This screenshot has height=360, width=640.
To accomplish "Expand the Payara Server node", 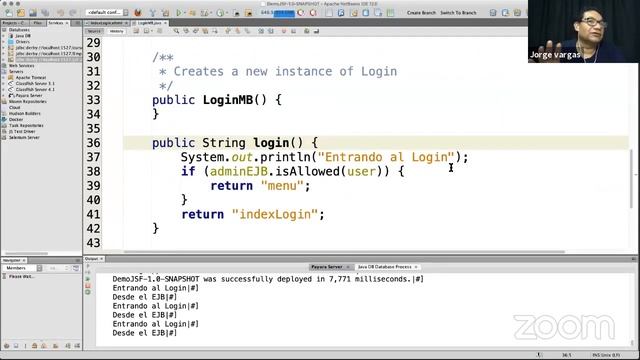I will click(4, 96).
